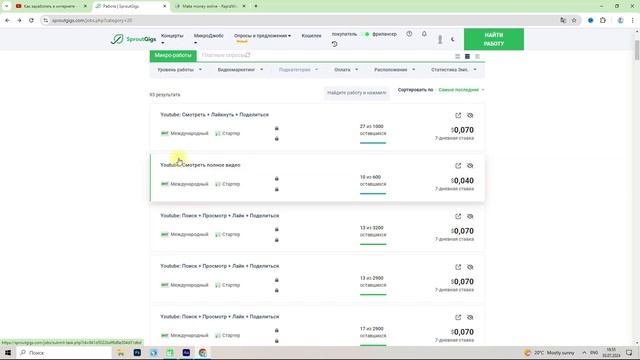
Task: Open the 'Кошелек' menu item
Action: pyautogui.click(x=311, y=36)
